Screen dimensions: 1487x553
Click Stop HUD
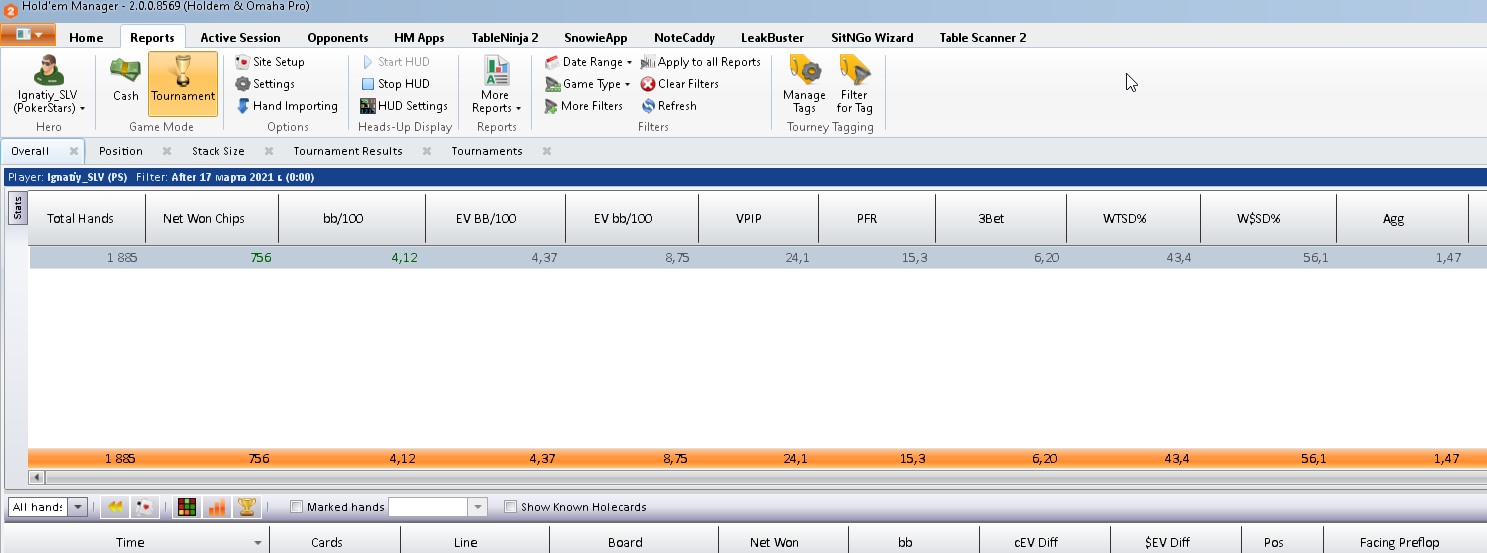pyautogui.click(x=395, y=84)
